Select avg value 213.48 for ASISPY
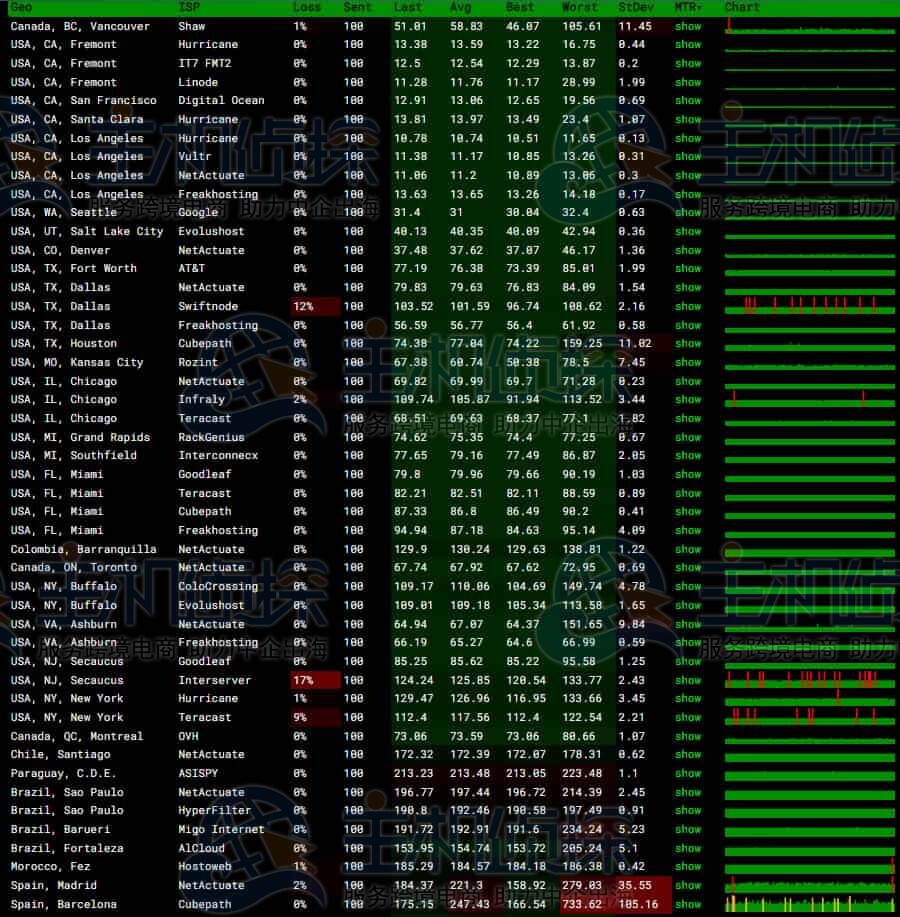This screenshot has width=900, height=917. tap(470, 774)
